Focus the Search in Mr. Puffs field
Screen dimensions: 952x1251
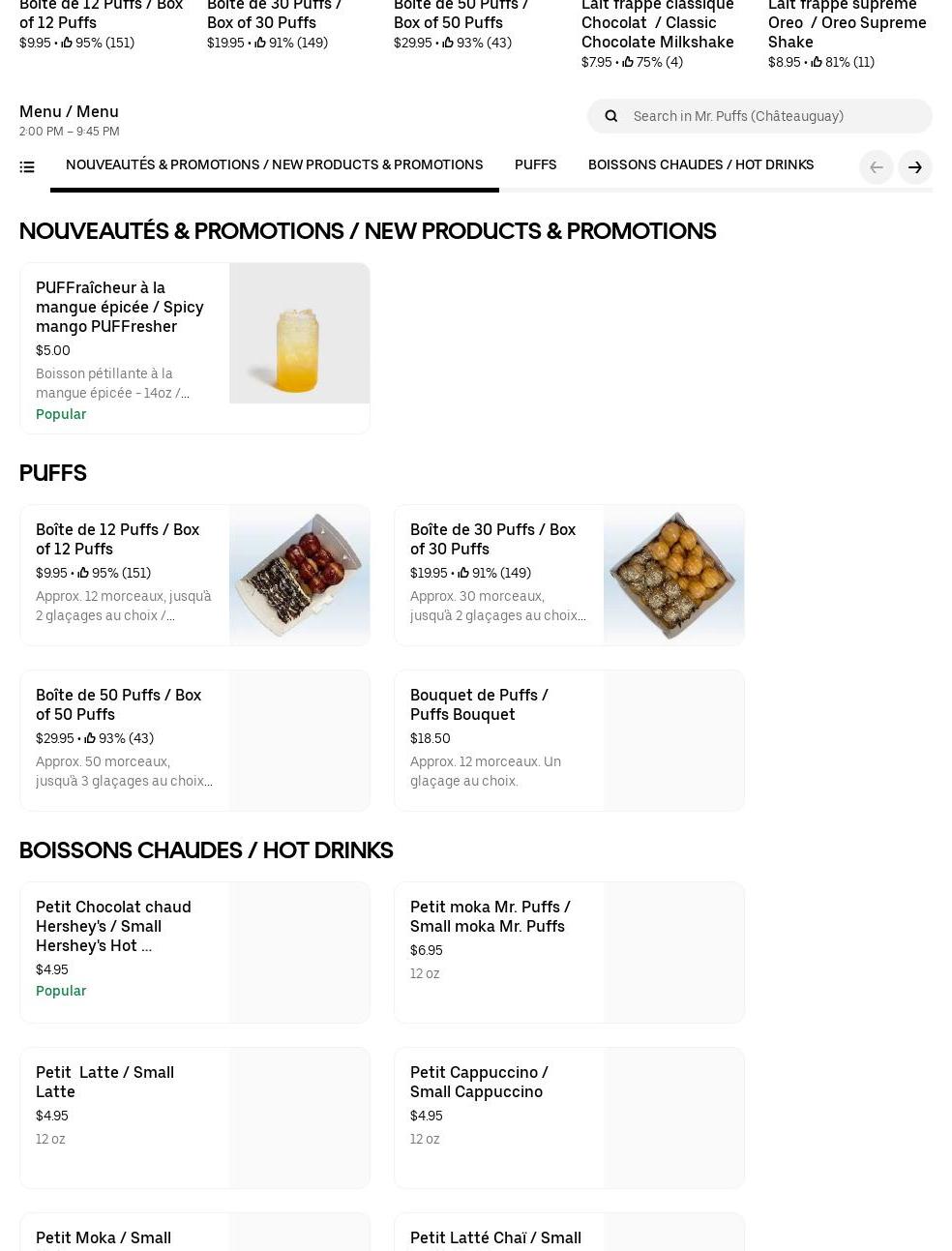coord(774,116)
